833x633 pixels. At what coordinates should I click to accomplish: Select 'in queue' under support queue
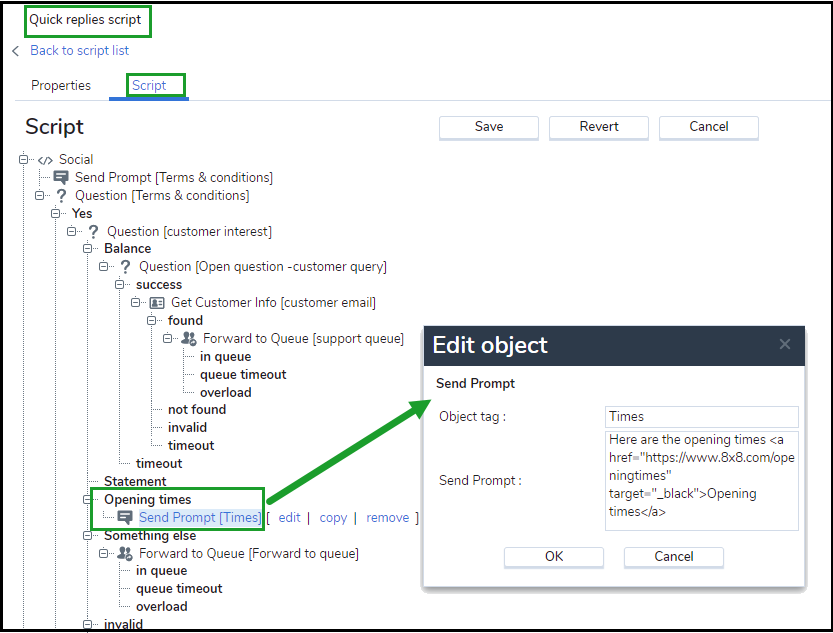(x=225, y=357)
